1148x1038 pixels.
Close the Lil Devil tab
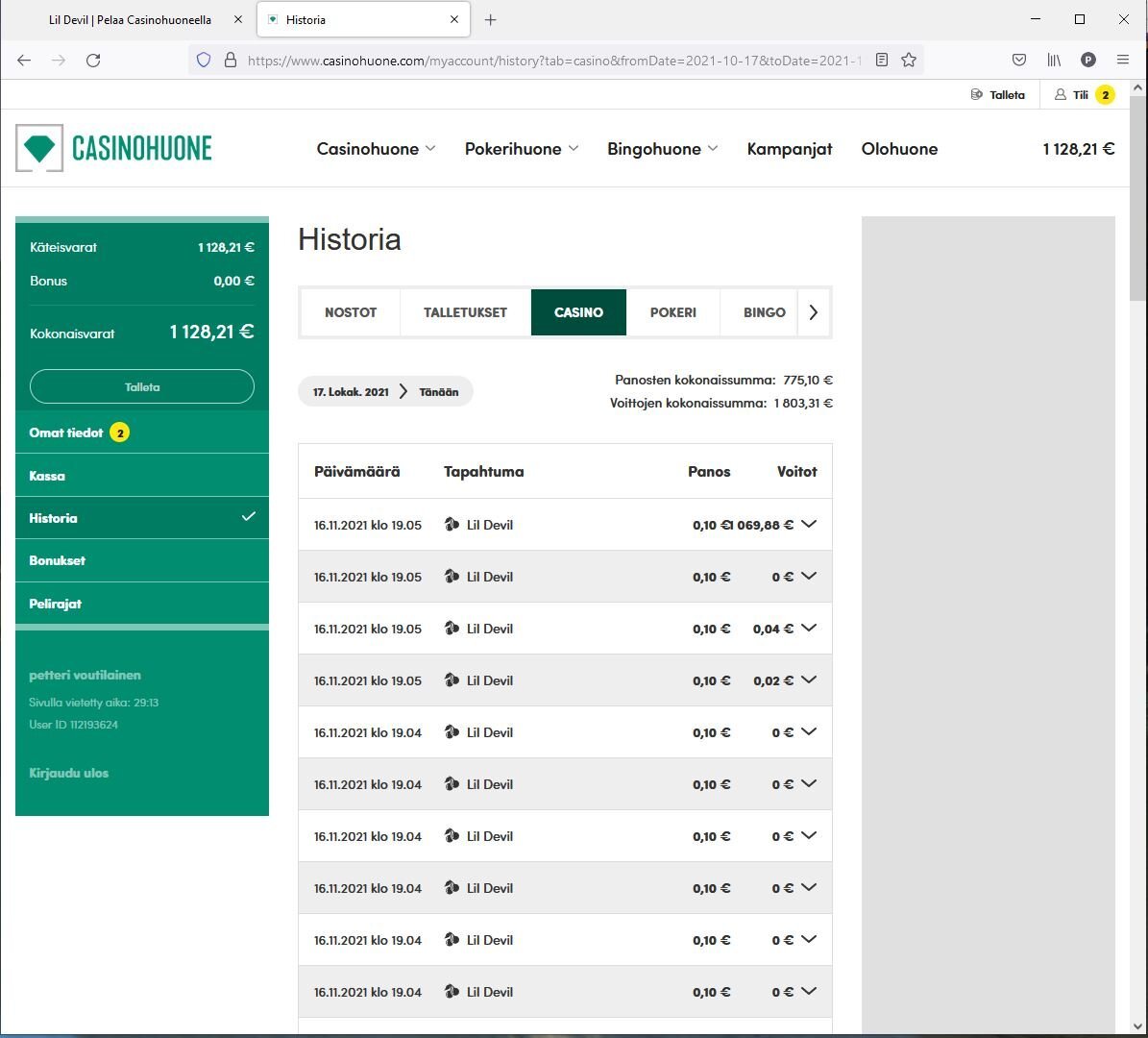point(238,20)
